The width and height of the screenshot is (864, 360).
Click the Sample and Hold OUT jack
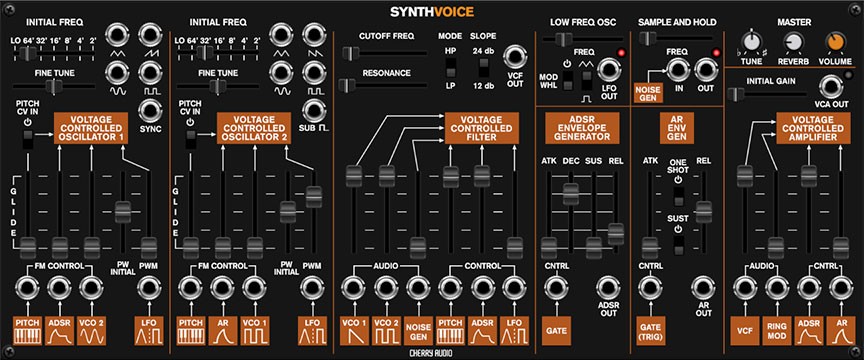[x=705, y=69]
